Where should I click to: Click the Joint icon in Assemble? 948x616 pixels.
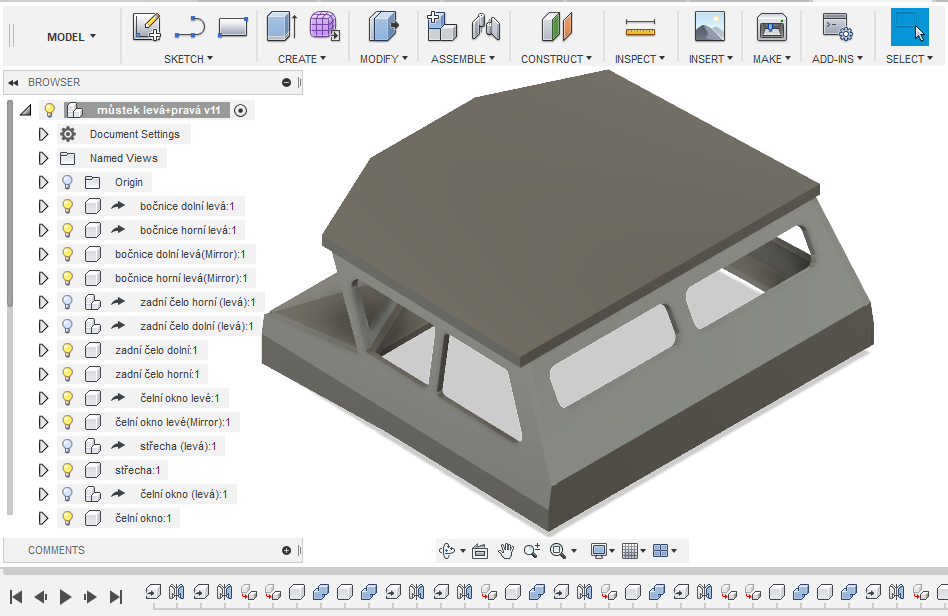click(x=485, y=27)
